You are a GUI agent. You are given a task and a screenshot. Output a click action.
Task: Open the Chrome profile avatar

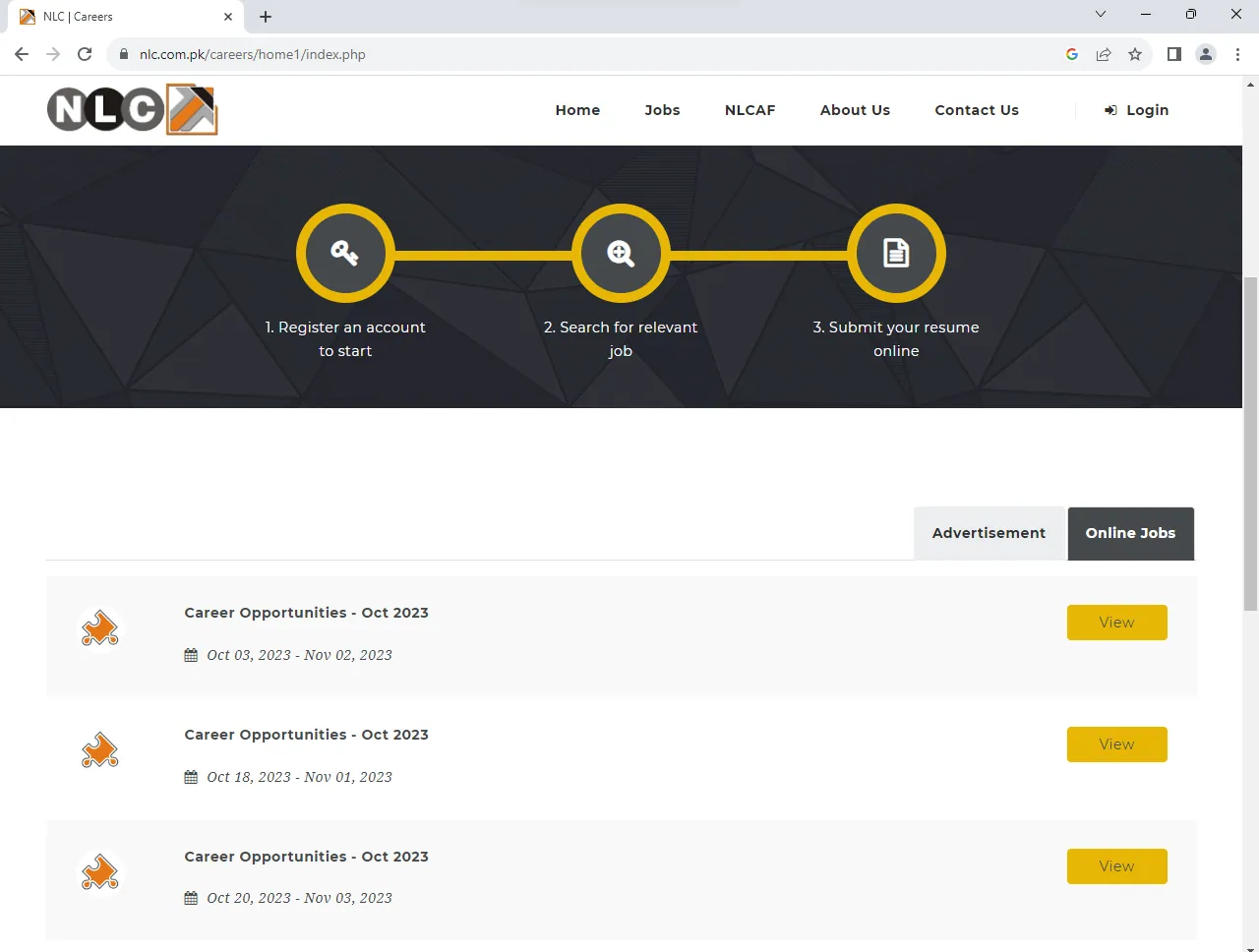click(1206, 54)
